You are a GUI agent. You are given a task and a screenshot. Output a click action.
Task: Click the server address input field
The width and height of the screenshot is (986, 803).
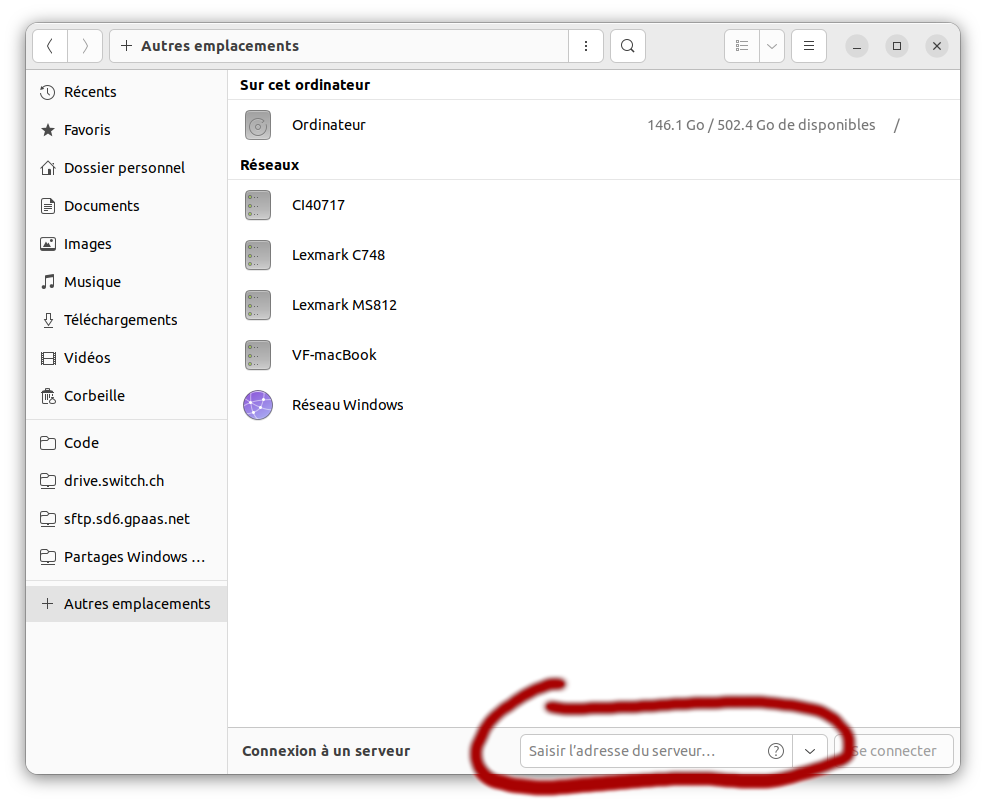coord(640,751)
